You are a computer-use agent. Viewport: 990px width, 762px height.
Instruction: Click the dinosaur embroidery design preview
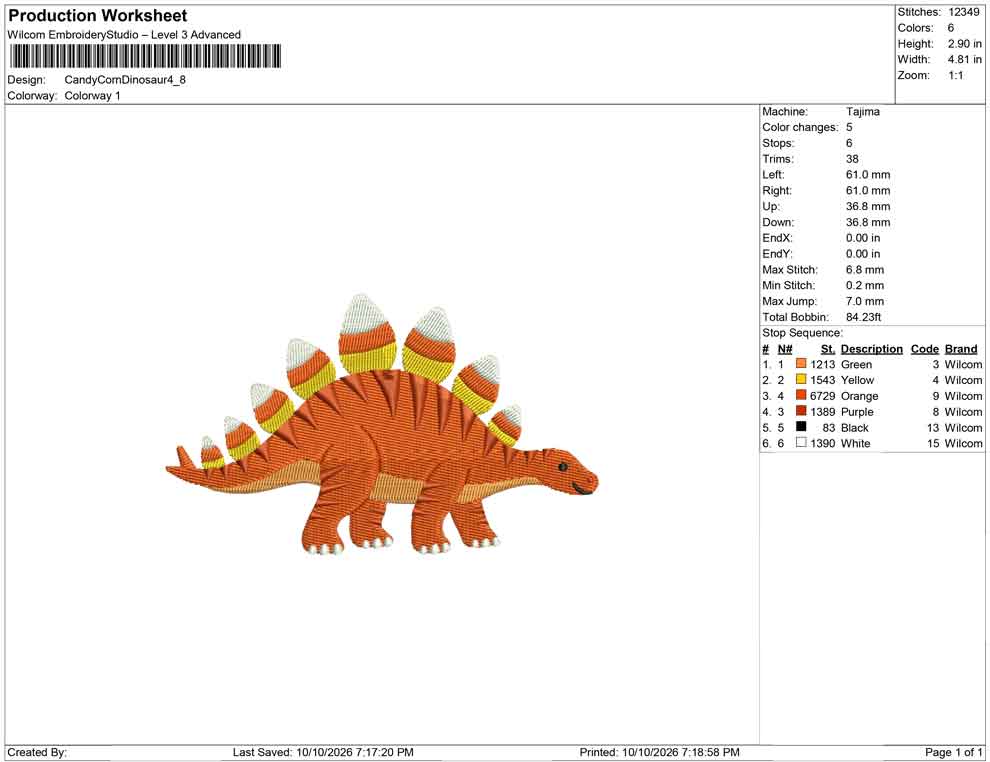click(x=381, y=425)
